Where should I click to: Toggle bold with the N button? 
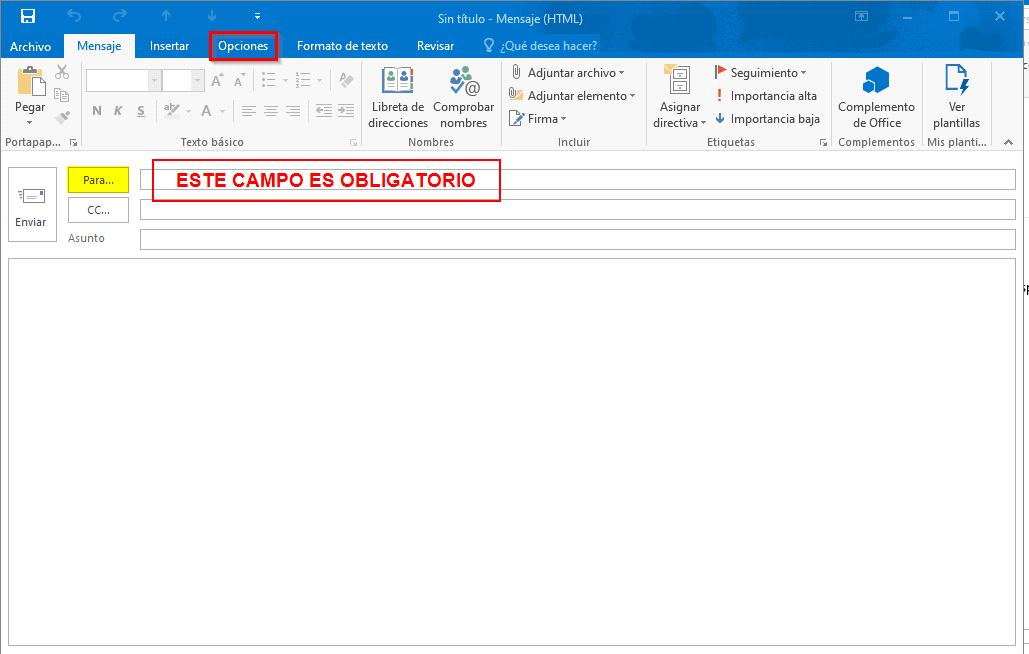coord(96,111)
